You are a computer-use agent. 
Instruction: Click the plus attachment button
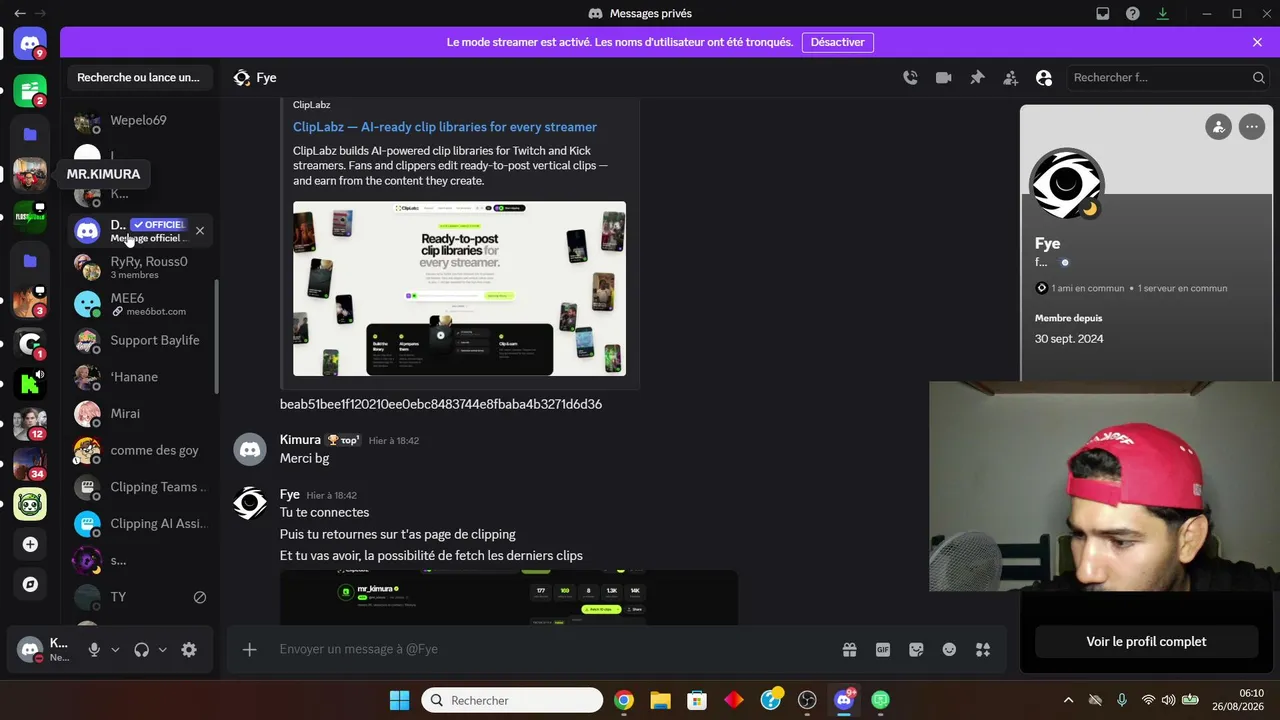click(x=250, y=650)
